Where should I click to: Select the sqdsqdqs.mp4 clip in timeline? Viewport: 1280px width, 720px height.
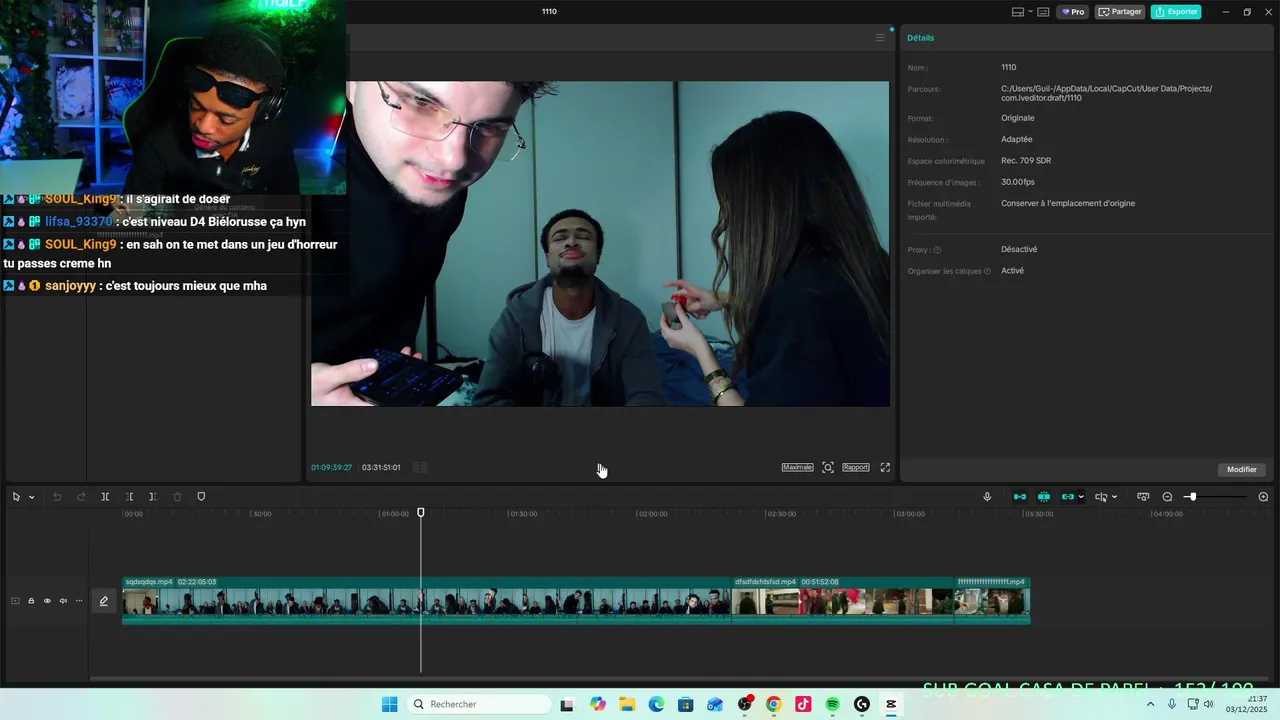pyautogui.click(x=427, y=600)
